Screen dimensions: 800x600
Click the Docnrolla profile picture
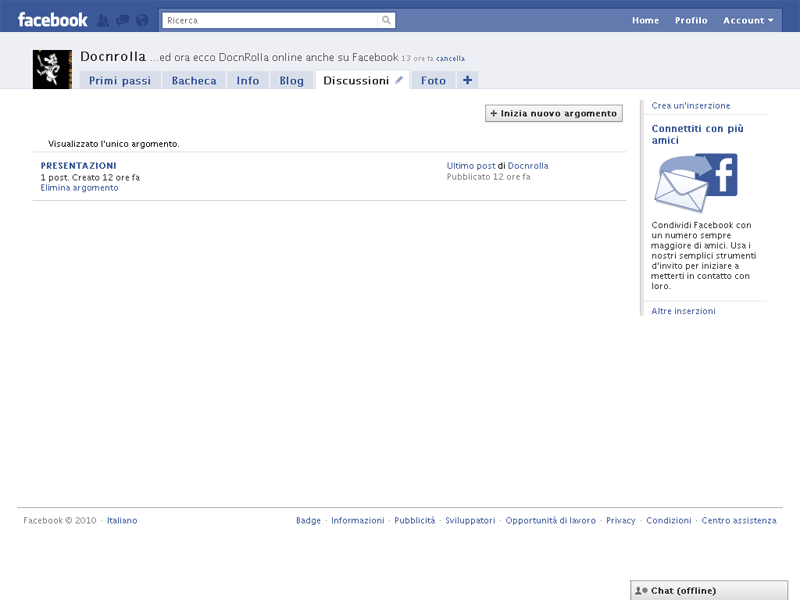pos(53,69)
